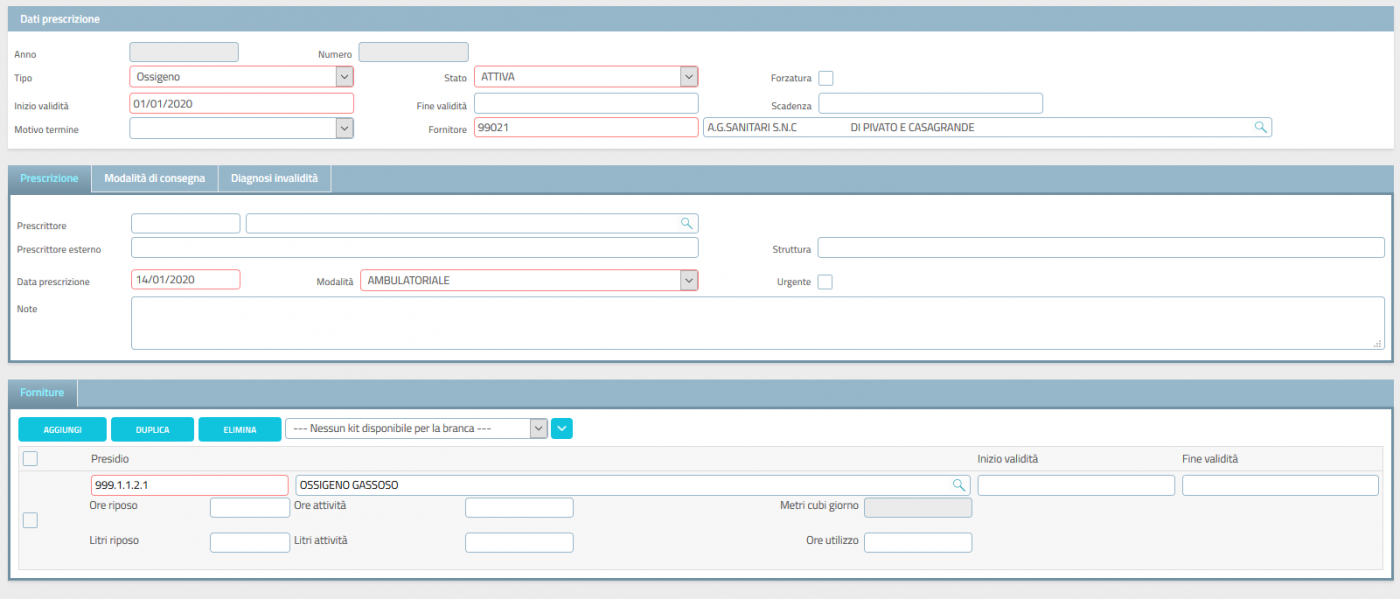Click the Presidio search magnifier icon
1400x599 pixels.
tap(958, 485)
